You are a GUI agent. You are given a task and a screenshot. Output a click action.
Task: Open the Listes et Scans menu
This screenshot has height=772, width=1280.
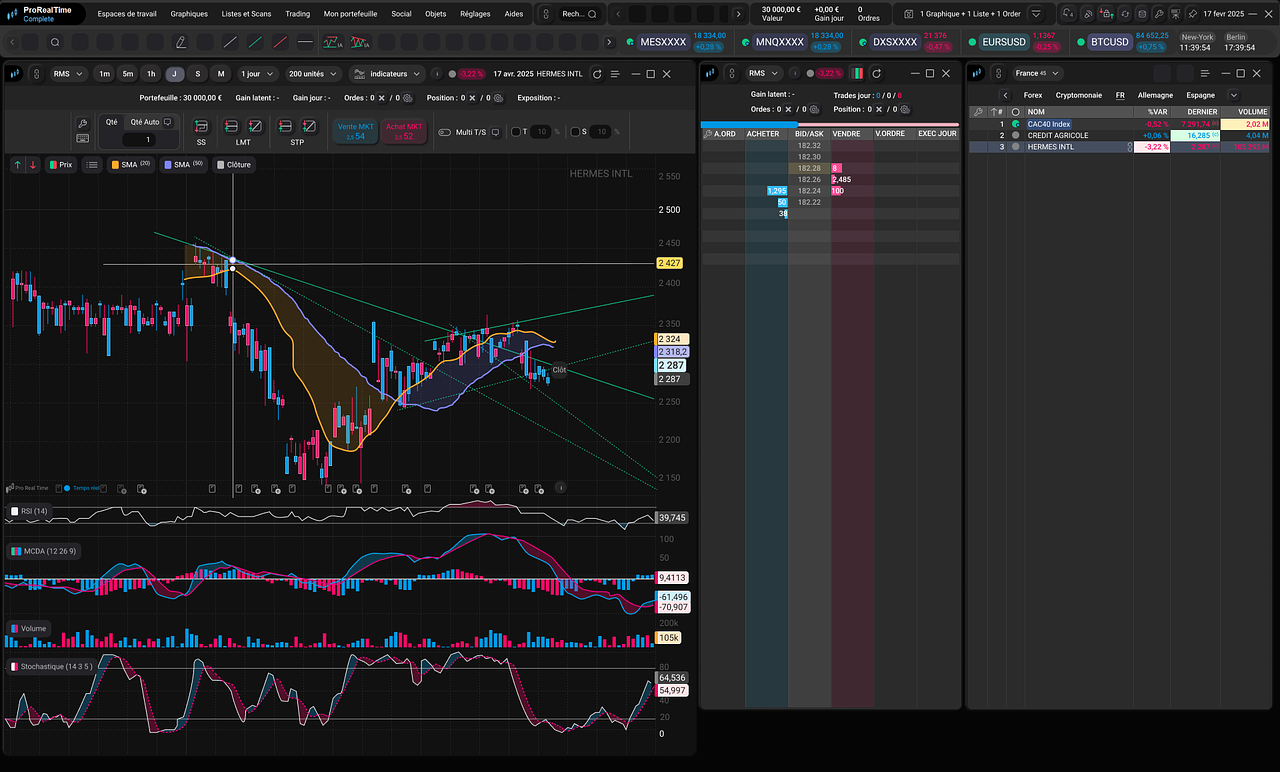(x=246, y=14)
